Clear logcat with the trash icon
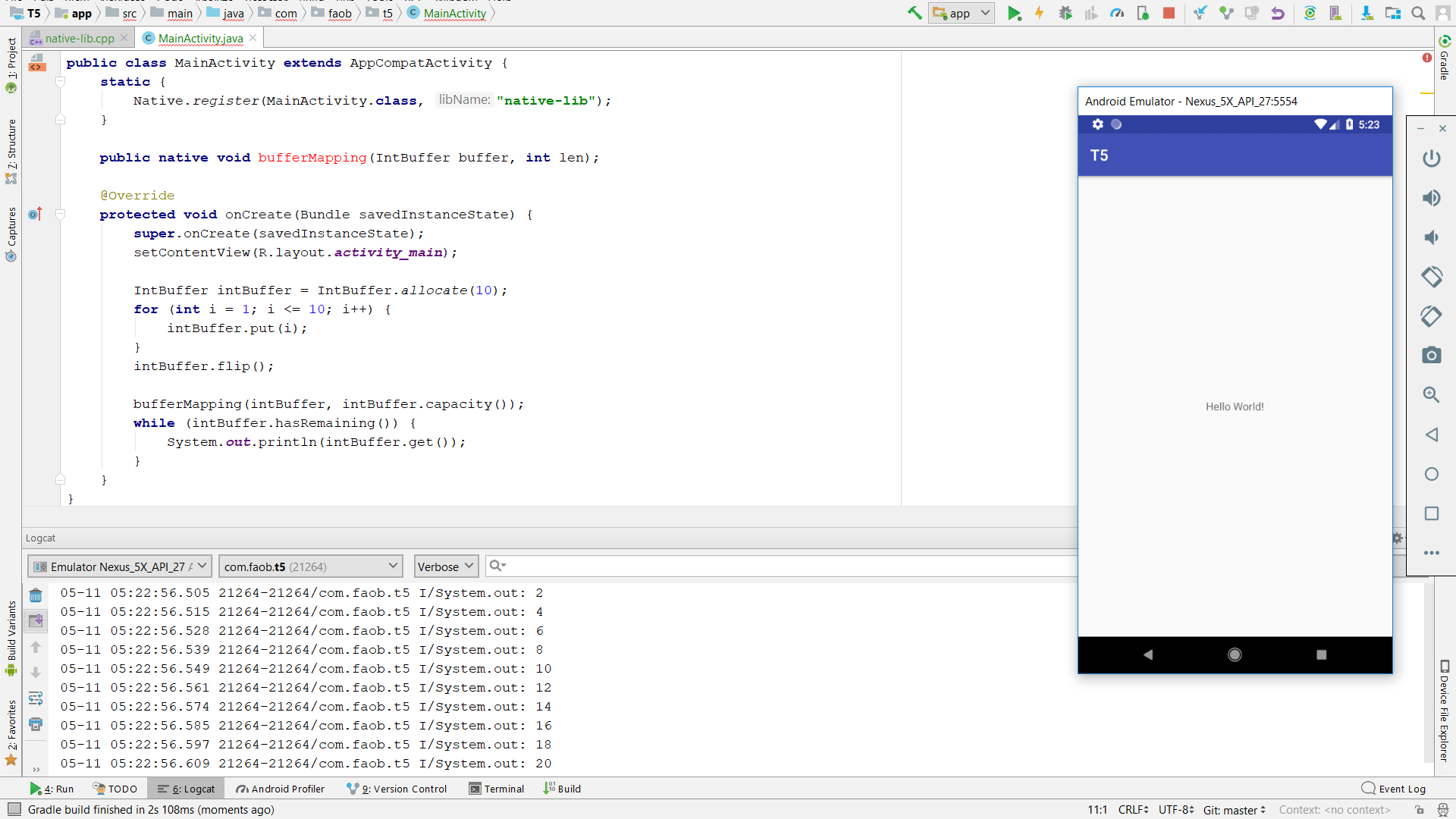 [36, 595]
